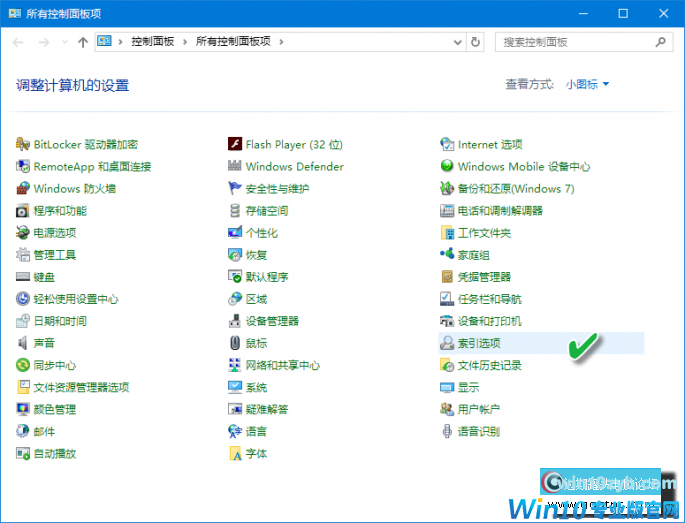The image size is (685, 523).
Task: Open the 同步中心 icon
Action: [23, 365]
